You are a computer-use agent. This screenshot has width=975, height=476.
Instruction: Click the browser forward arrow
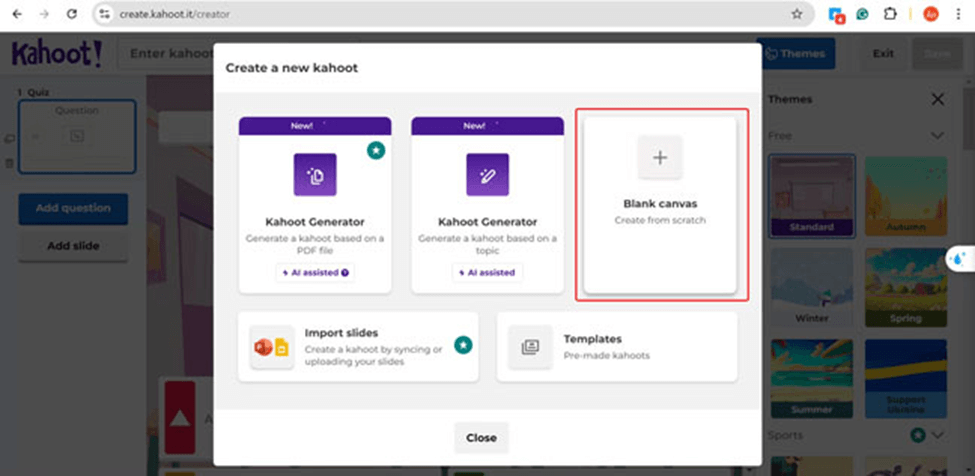pos(44,14)
